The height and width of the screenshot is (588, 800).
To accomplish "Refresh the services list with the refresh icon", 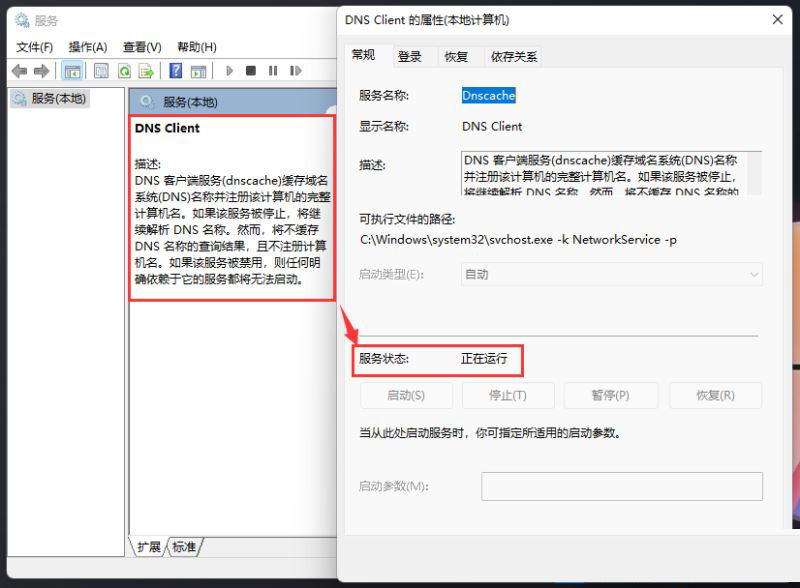I will (x=125, y=70).
